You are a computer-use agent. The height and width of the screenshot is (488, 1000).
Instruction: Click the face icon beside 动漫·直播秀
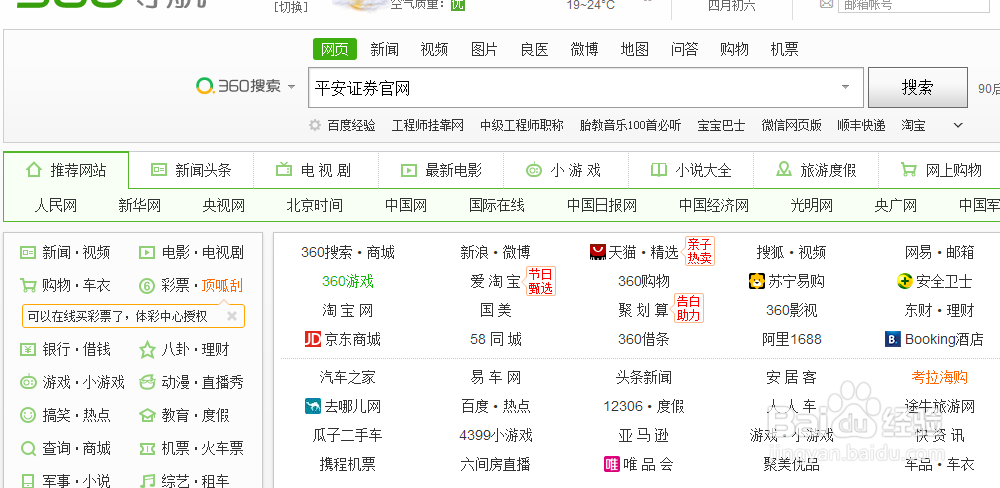point(147,382)
